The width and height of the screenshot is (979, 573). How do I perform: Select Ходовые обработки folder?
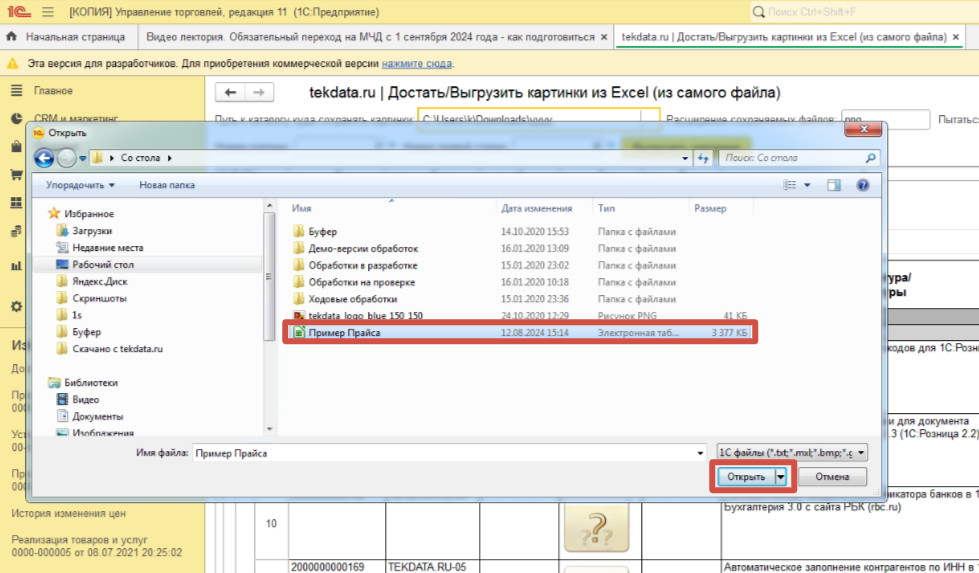click(352, 298)
